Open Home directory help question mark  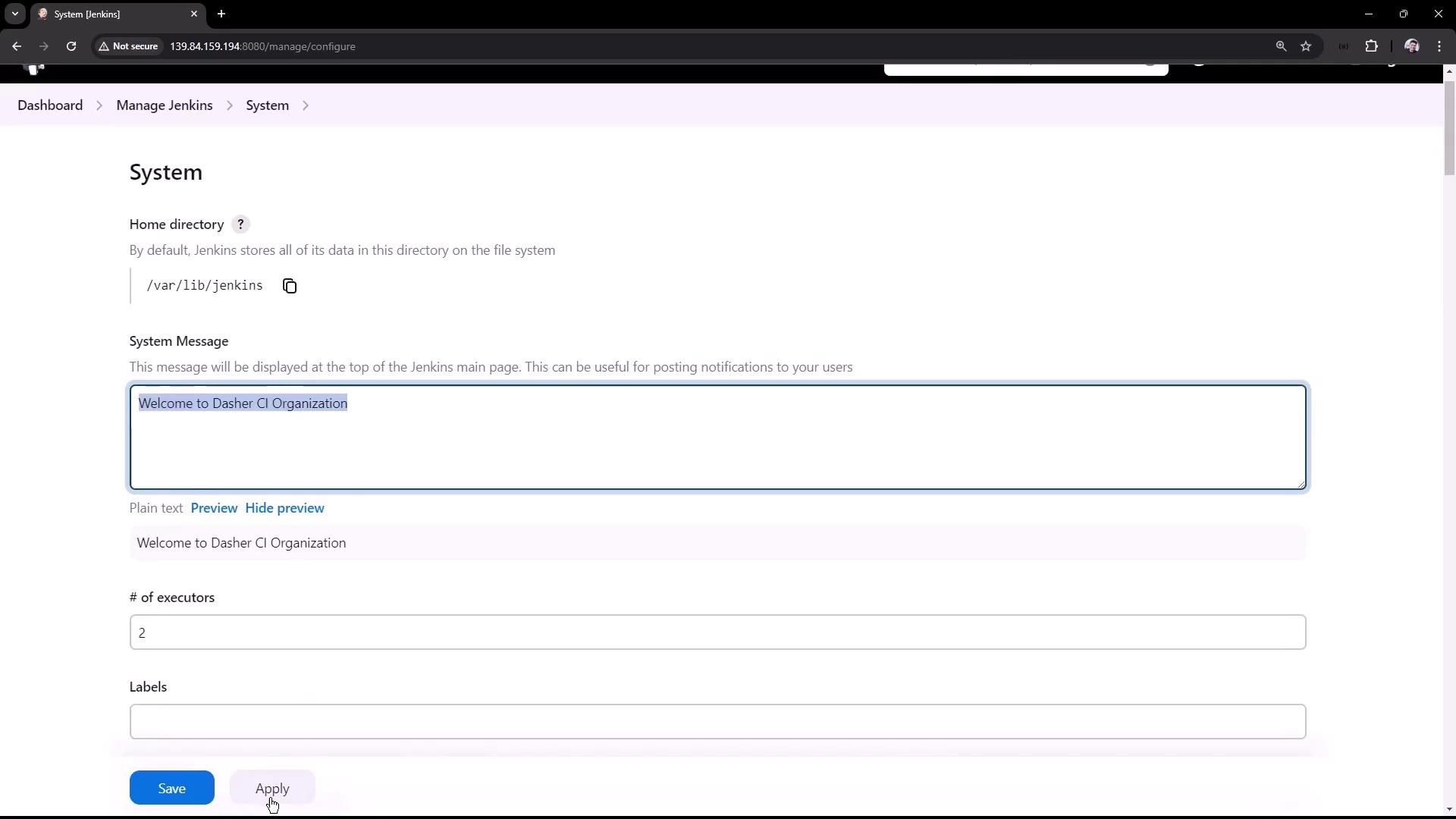pos(240,224)
